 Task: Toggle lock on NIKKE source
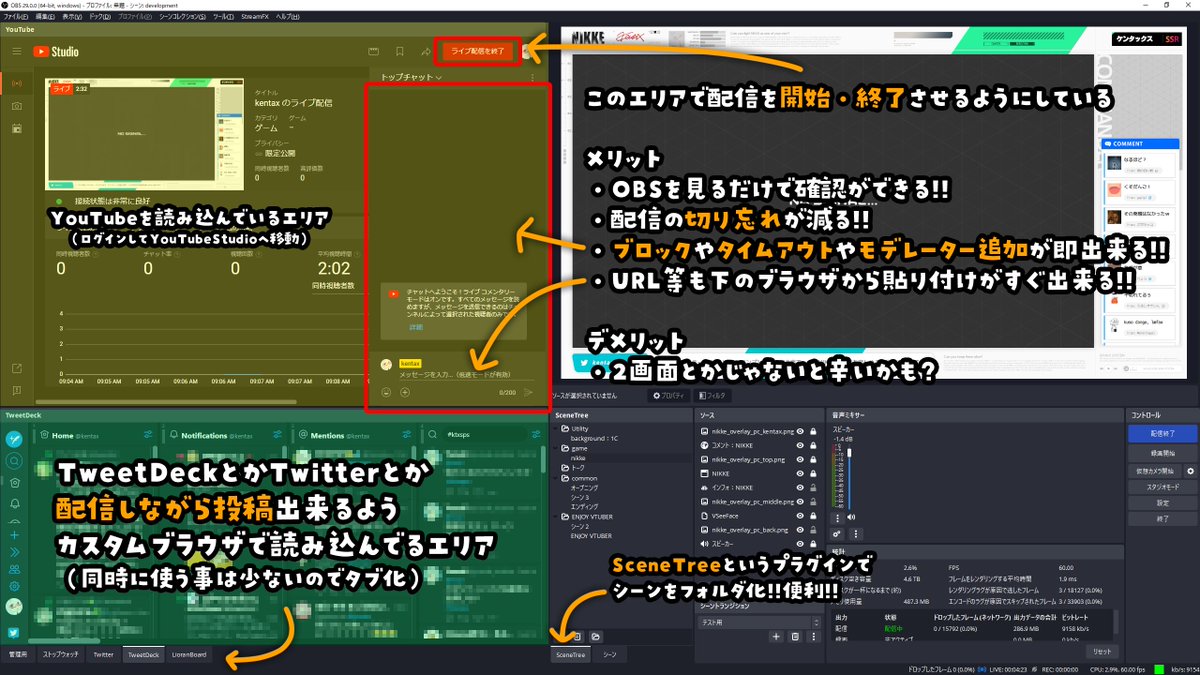pos(813,472)
